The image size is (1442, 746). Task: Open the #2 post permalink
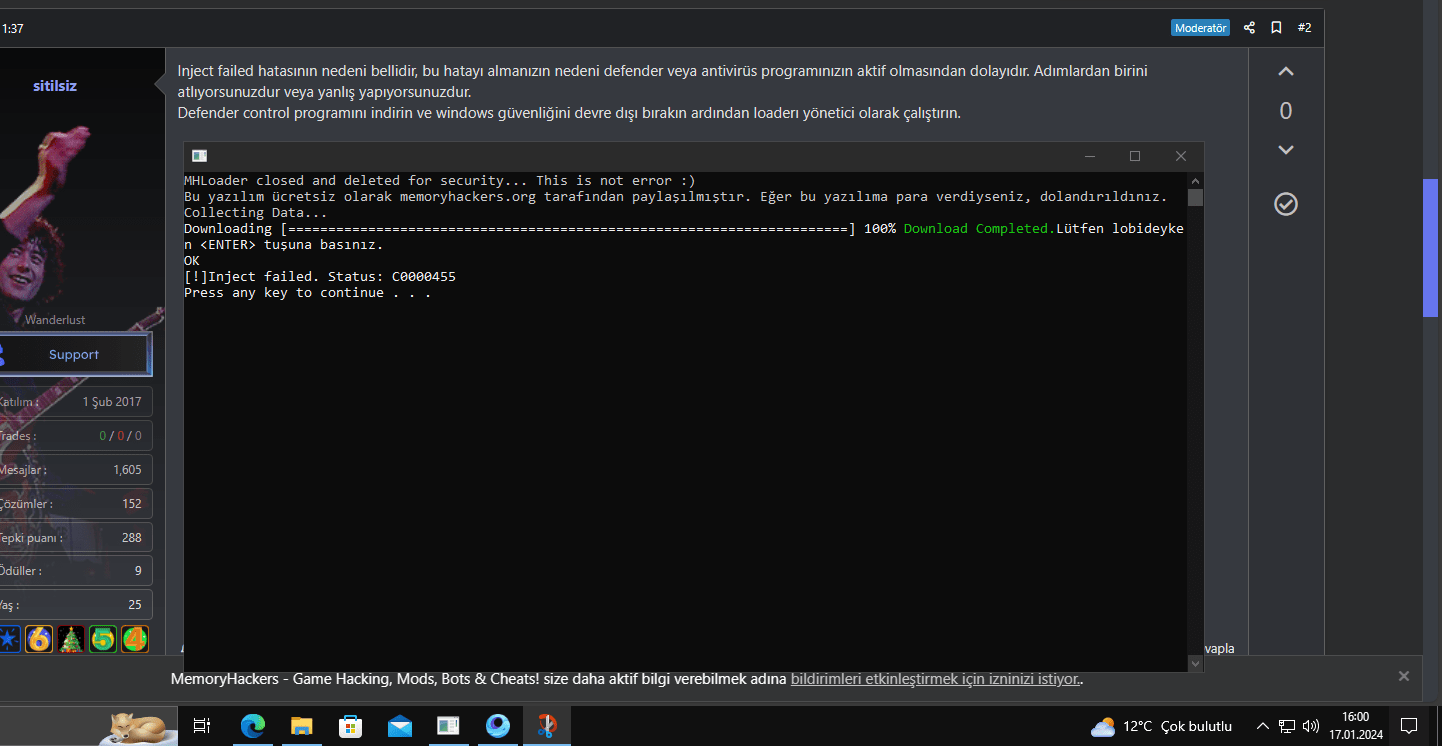[1304, 28]
